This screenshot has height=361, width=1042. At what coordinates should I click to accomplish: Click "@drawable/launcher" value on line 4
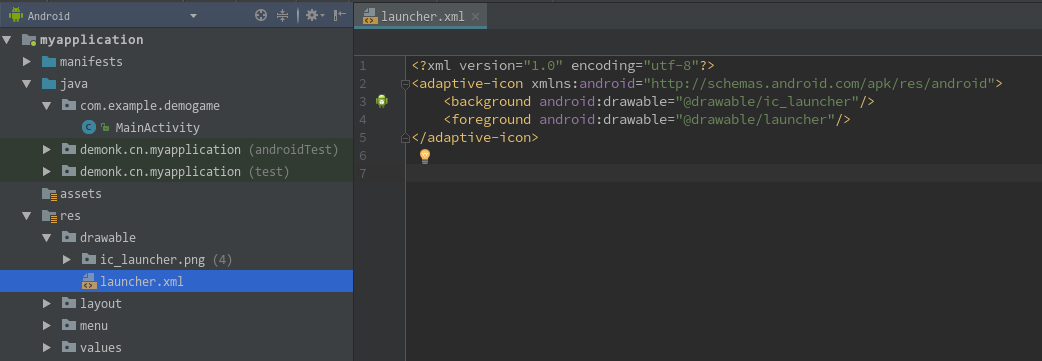coord(756,120)
